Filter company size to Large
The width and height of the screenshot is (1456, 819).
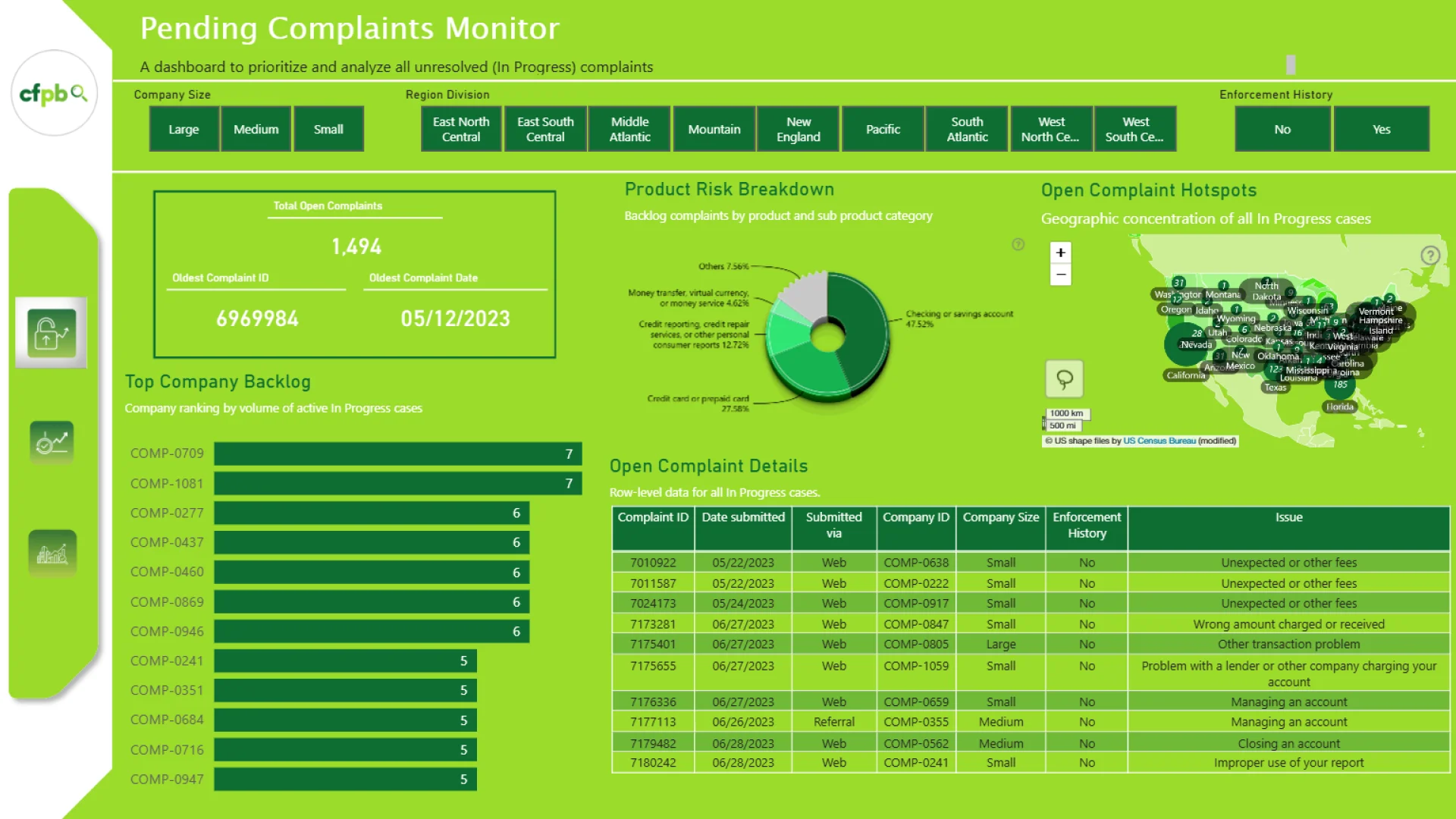point(184,130)
